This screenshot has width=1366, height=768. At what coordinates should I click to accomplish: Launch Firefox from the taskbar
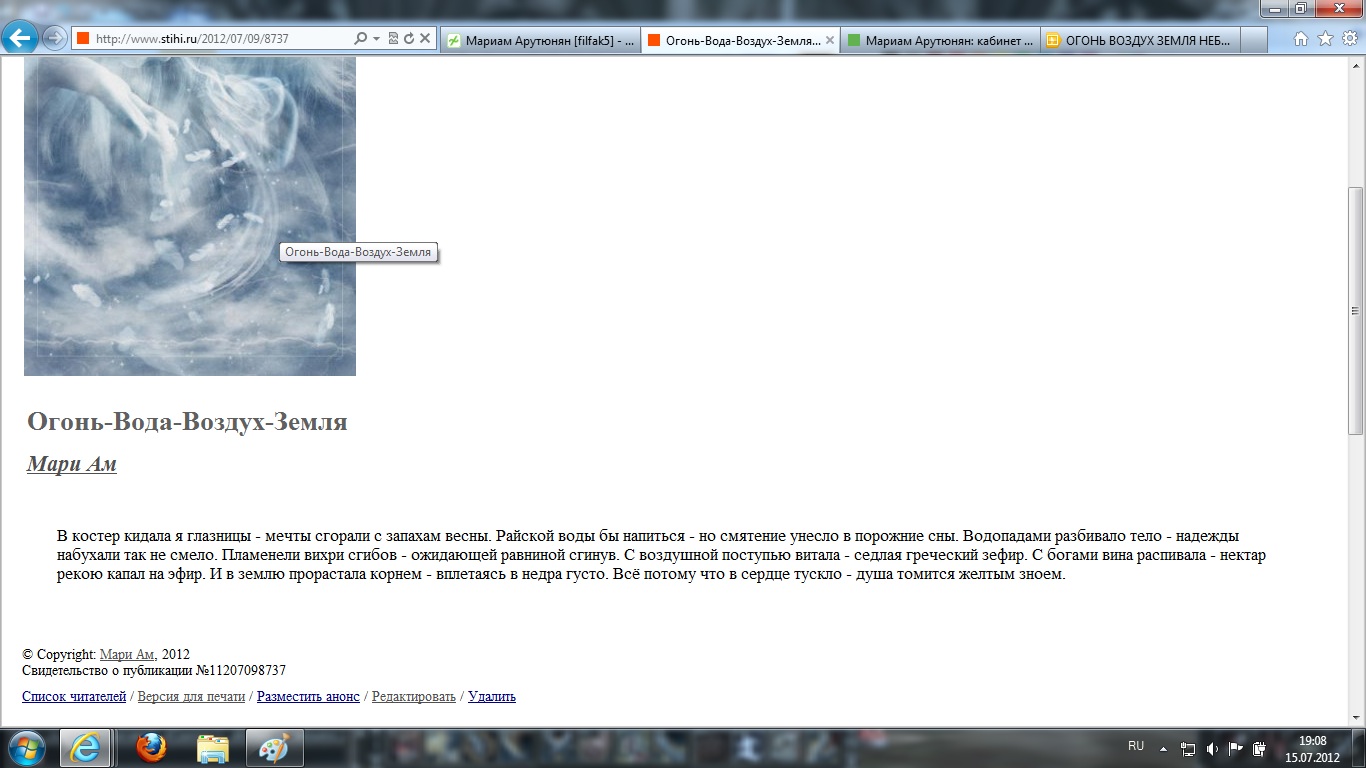coord(151,748)
